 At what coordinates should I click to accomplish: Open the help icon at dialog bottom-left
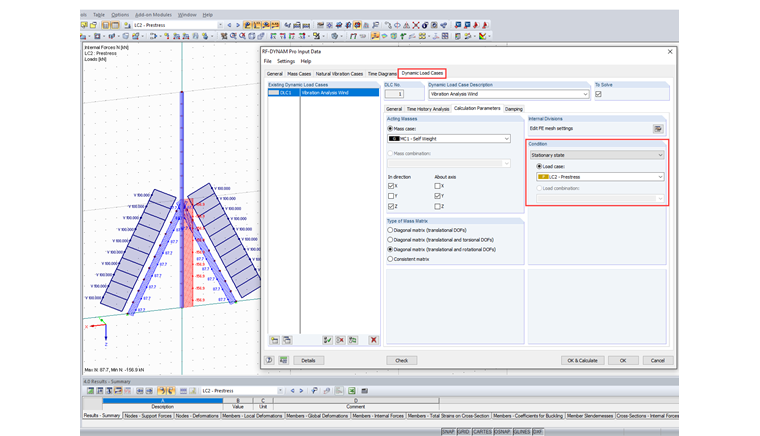pyautogui.click(x=270, y=360)
